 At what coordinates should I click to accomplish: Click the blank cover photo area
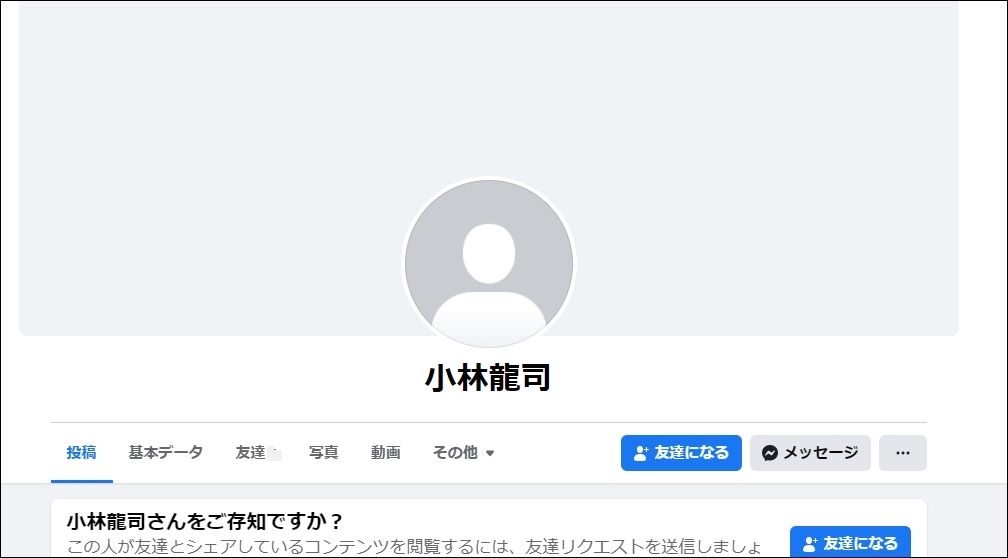(x=489, y=90)
